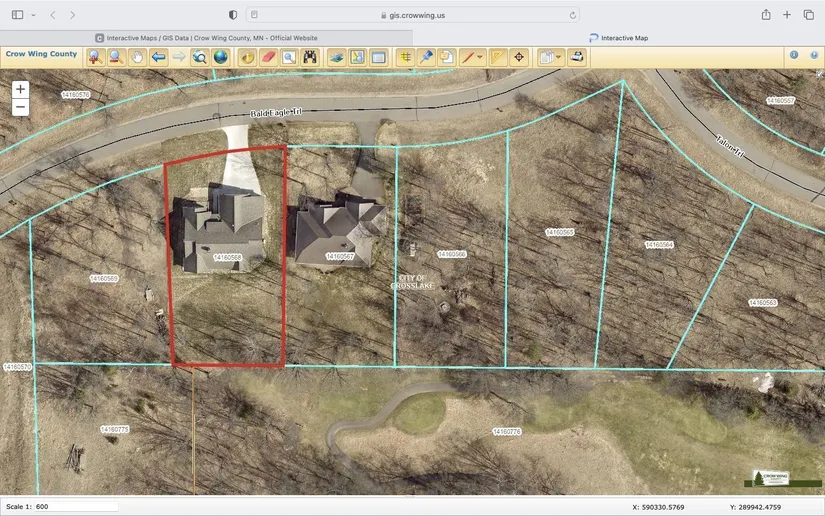Choose the eraser clear selection tool
The image size is (825, 516).
click(x=268, y=57)
